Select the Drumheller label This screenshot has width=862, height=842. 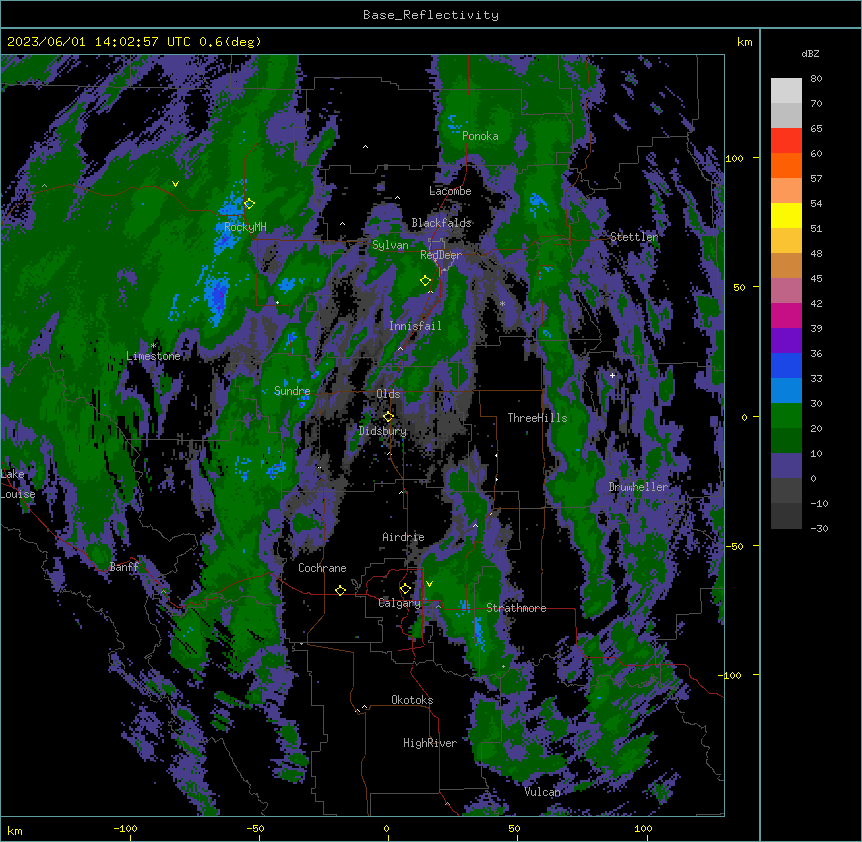click(x=638, y=487)
